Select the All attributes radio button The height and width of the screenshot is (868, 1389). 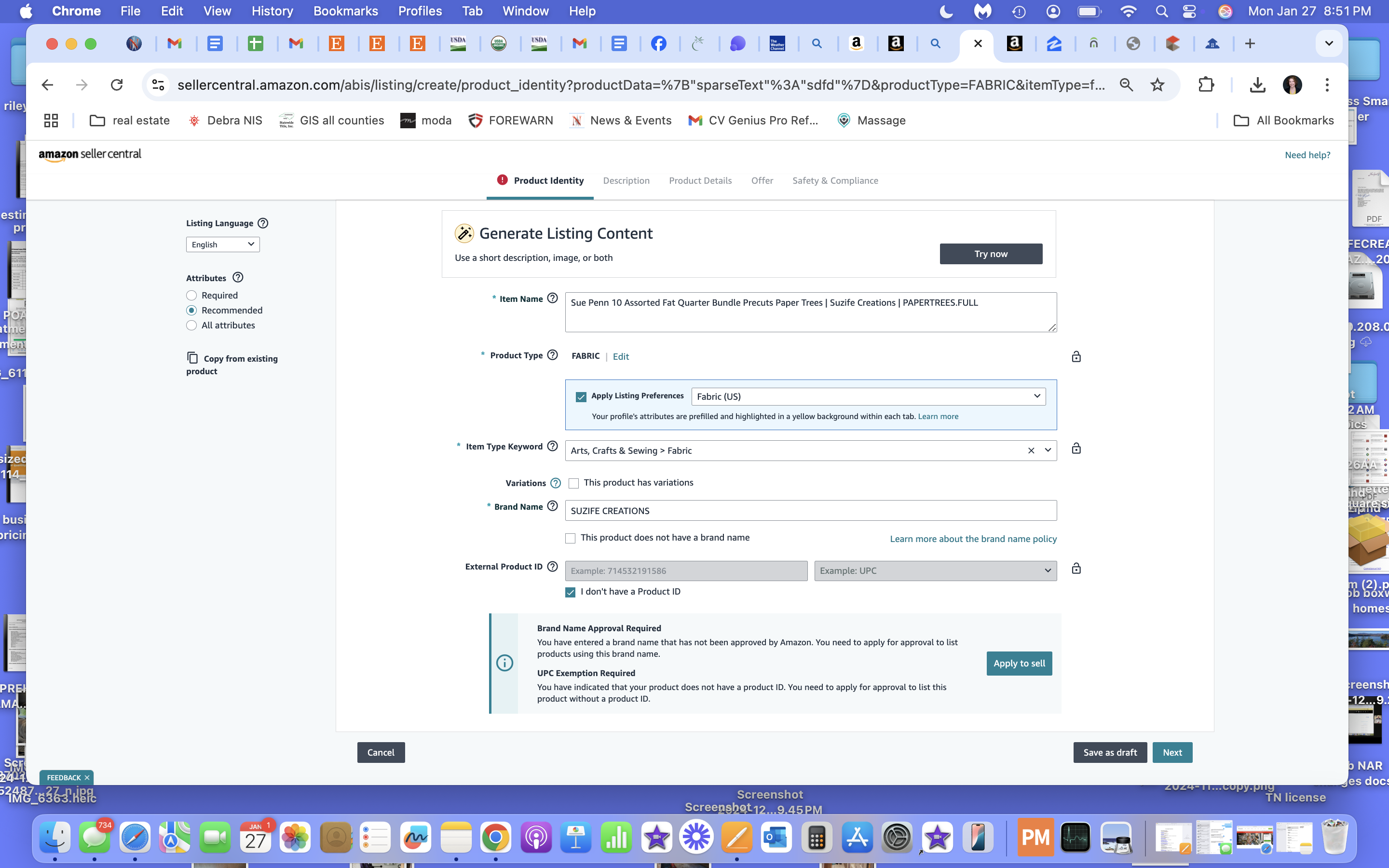click(191, 325)
